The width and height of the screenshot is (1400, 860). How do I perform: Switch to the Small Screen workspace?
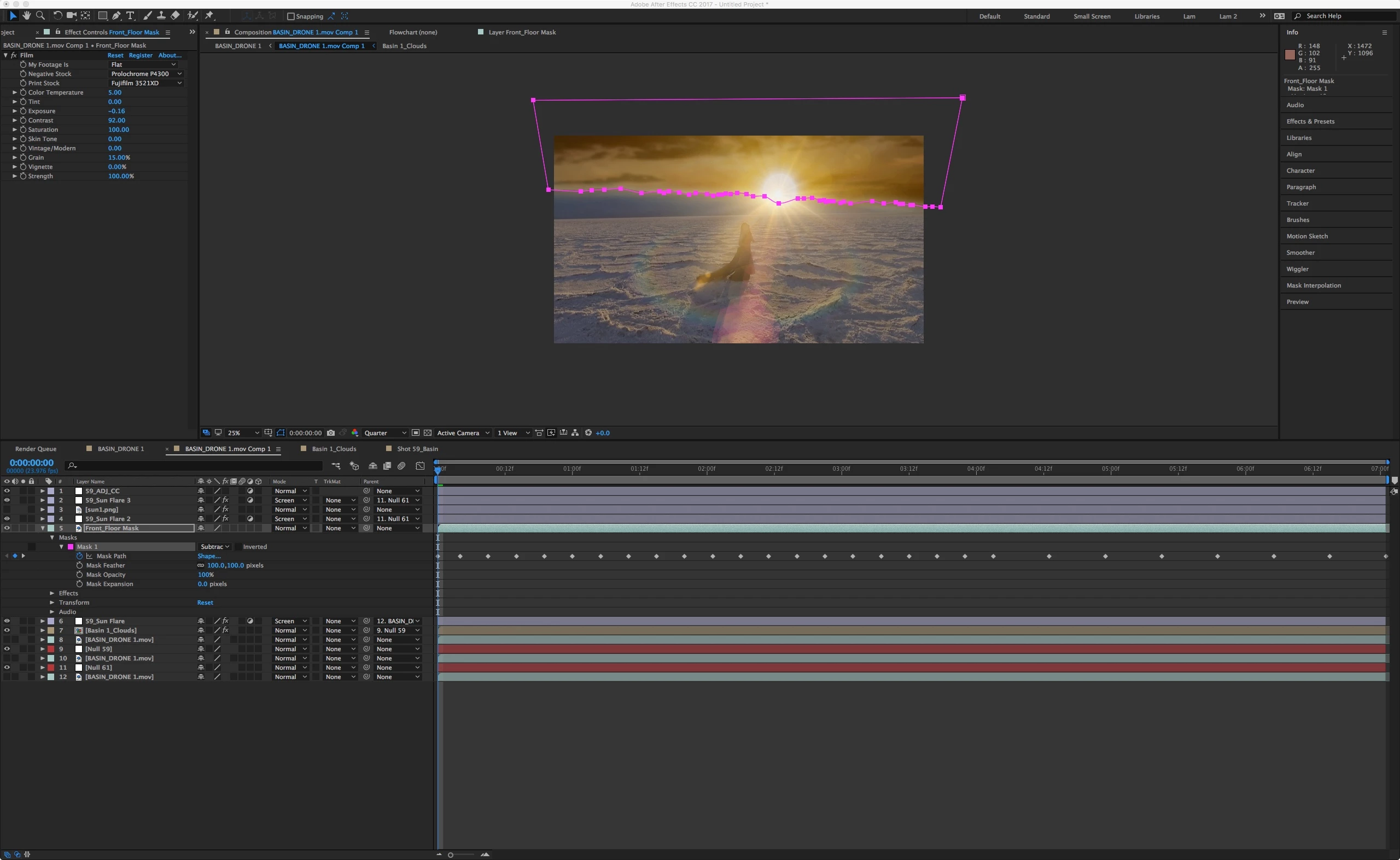tap(1091, 16)
